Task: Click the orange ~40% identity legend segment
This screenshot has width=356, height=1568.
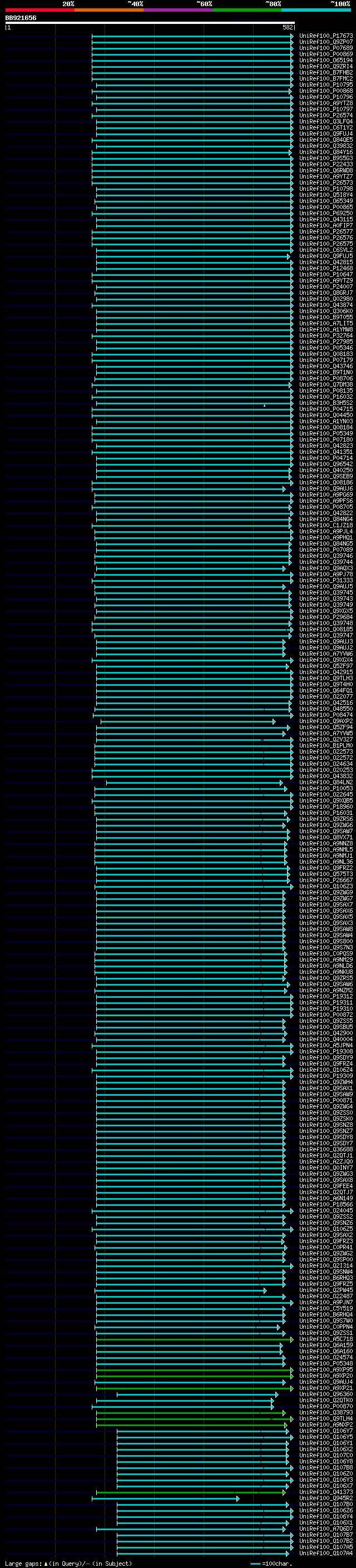Action: 109,10
